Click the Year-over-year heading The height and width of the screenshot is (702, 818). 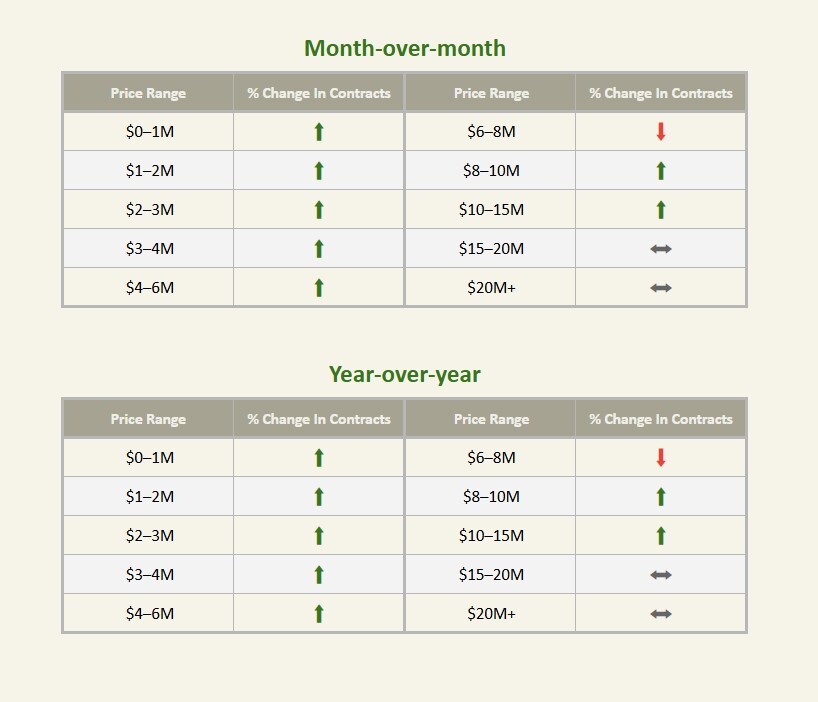(405, 374)
